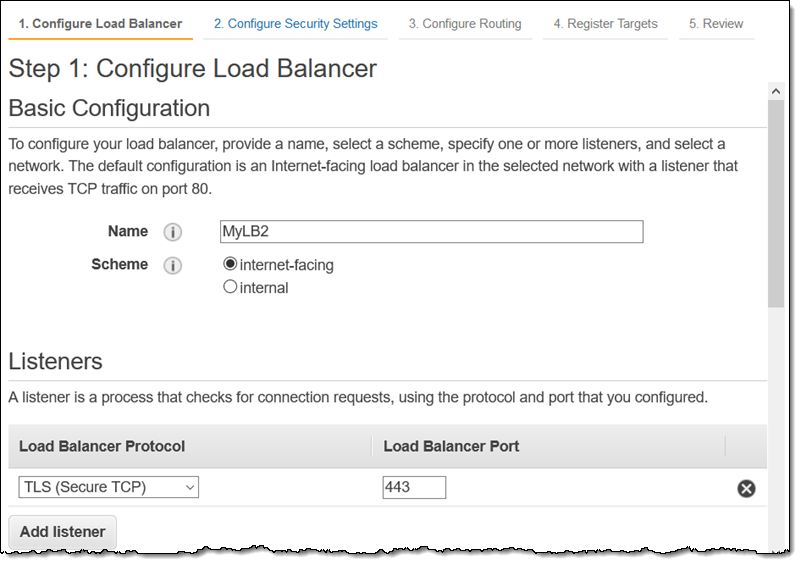Remove the TLS listener with the X icon

pos(746,488)
